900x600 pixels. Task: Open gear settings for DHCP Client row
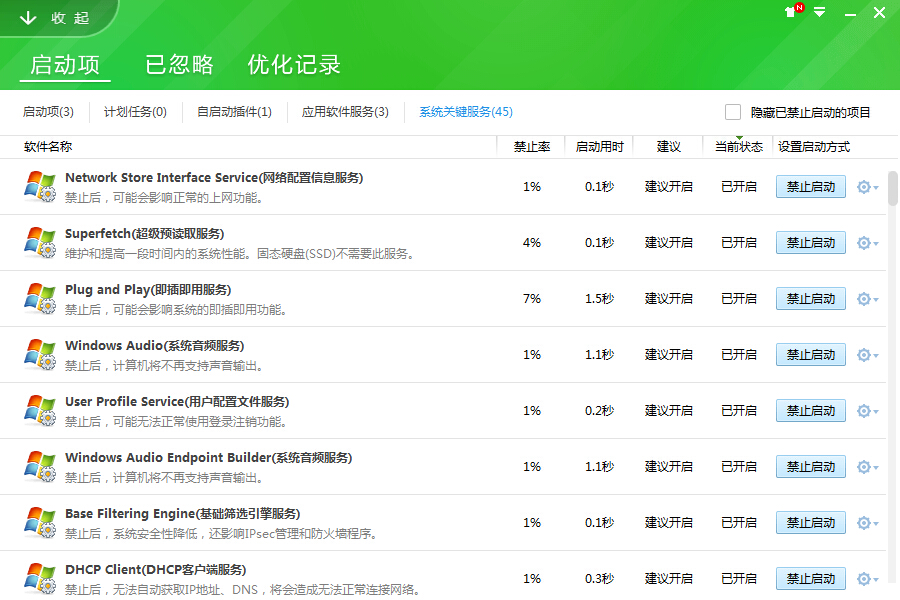click(x=867, y=579)
